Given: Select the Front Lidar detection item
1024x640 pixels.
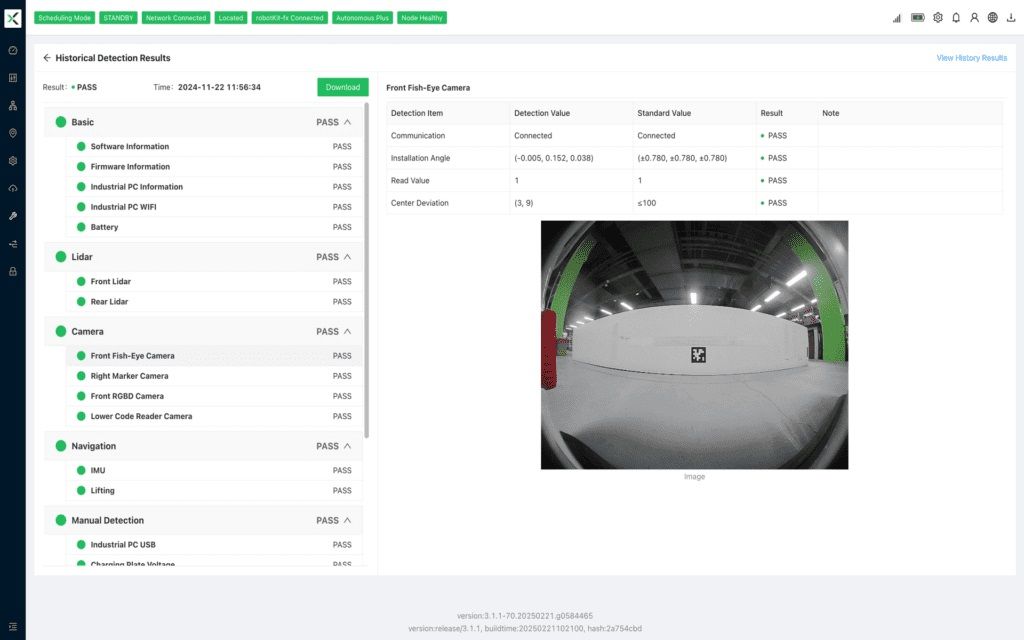Looking at the screenshot, I should (x=110, y=281).
